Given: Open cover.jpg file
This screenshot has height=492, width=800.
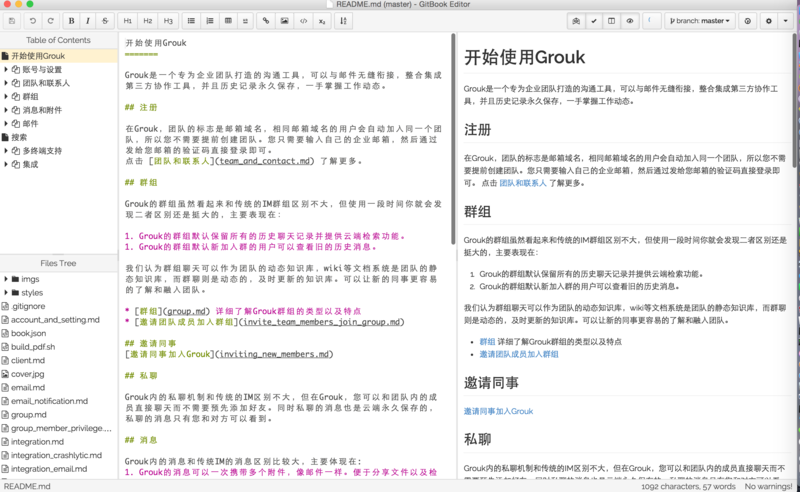Looking at the screenshot, I should click(59, 374).
